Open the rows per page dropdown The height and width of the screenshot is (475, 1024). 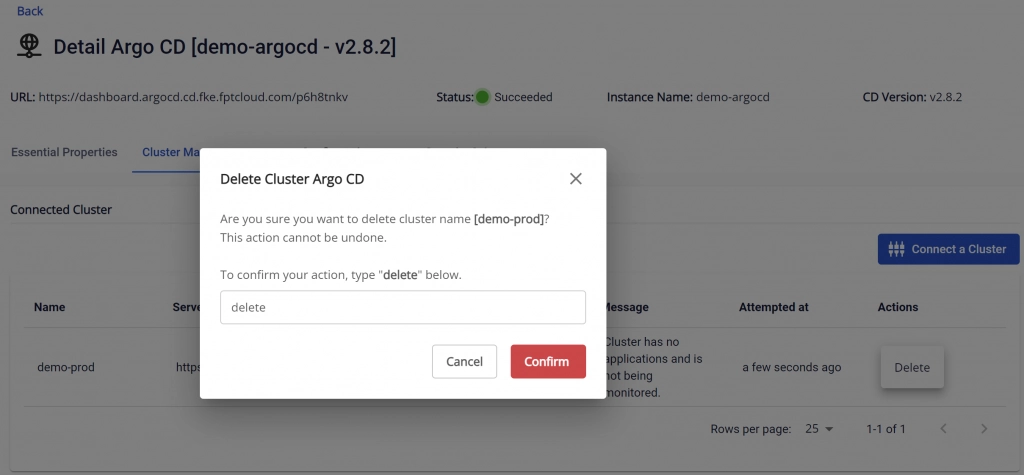pyautogui.click(x=820, y=429)
